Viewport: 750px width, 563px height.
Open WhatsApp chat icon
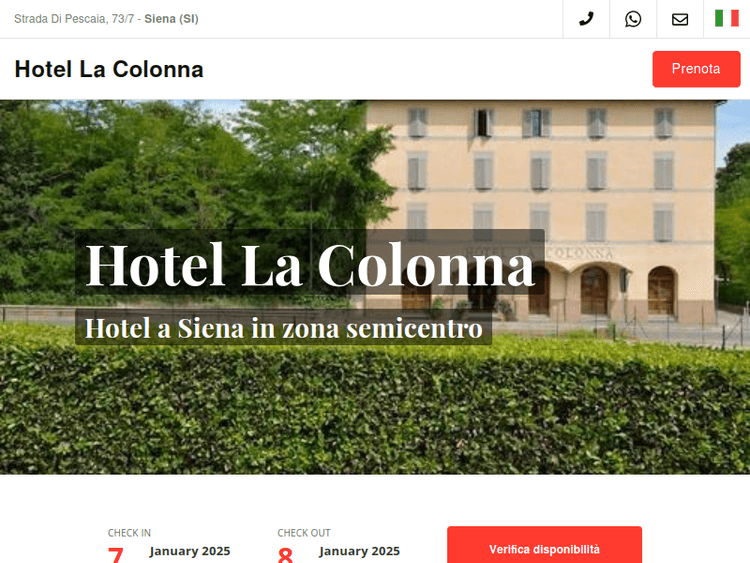633,19
